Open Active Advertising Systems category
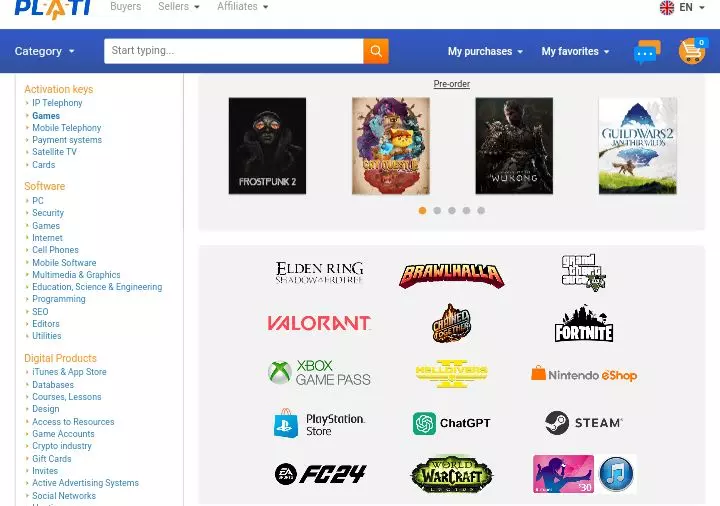Screen dimensions: 720x506 coord(85,483)
